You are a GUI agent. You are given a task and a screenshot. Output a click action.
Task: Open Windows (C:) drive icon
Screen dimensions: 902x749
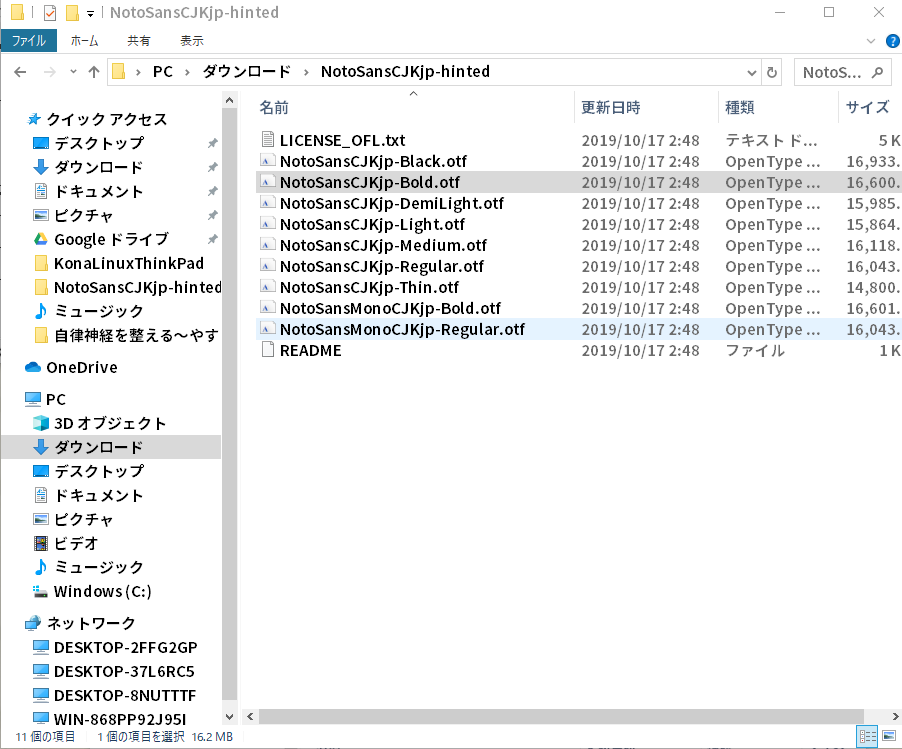coord(40,591)
